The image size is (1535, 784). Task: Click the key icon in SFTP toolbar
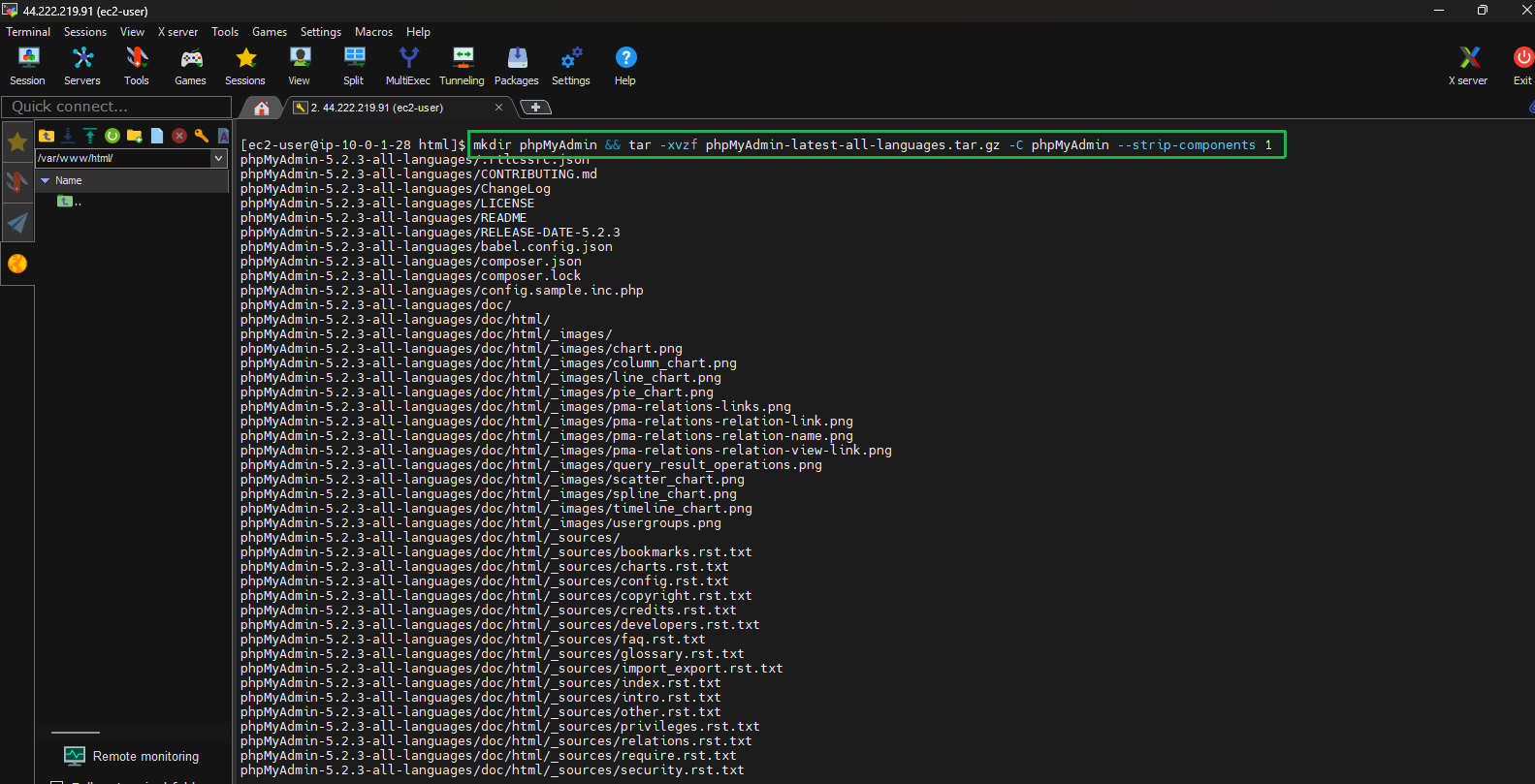(x=202, y=136)
